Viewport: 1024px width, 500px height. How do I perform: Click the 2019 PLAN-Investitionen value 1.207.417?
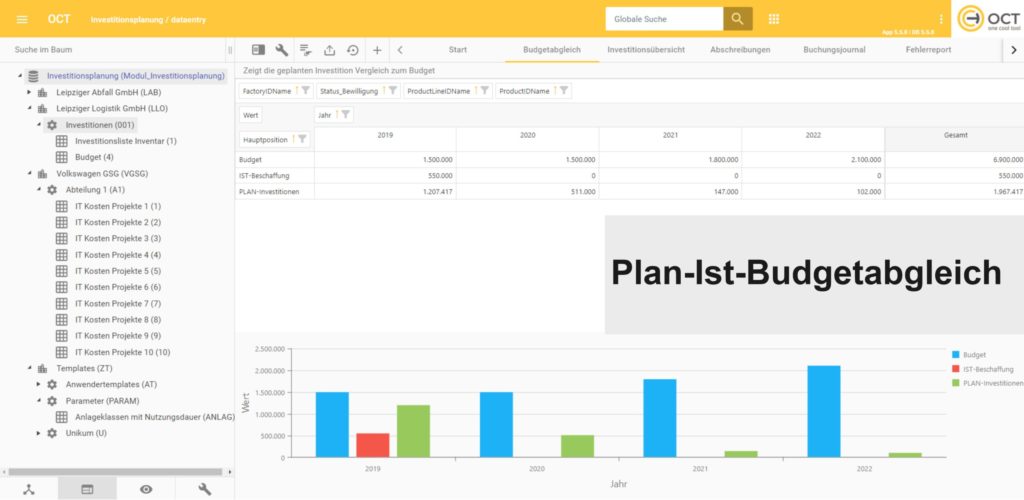point(436,192)
